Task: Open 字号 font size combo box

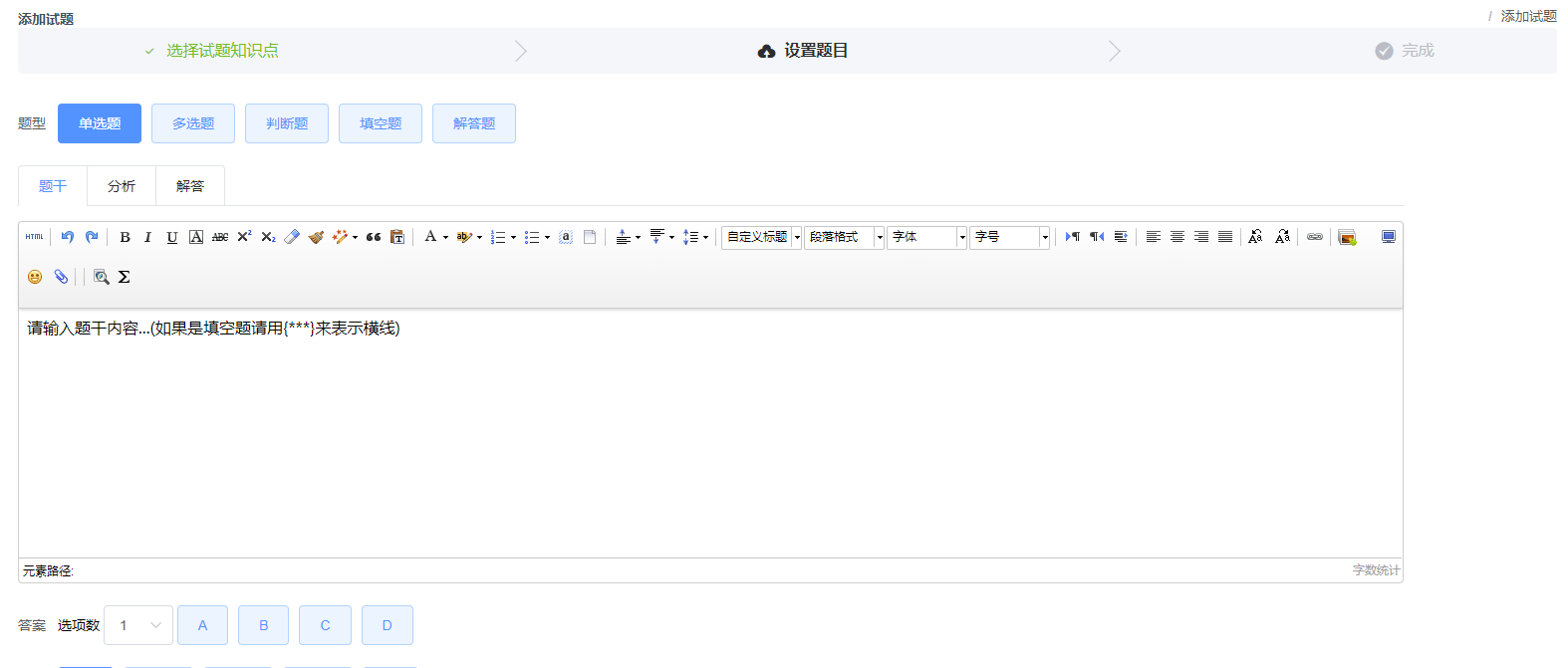Action: pos(1010,237)
